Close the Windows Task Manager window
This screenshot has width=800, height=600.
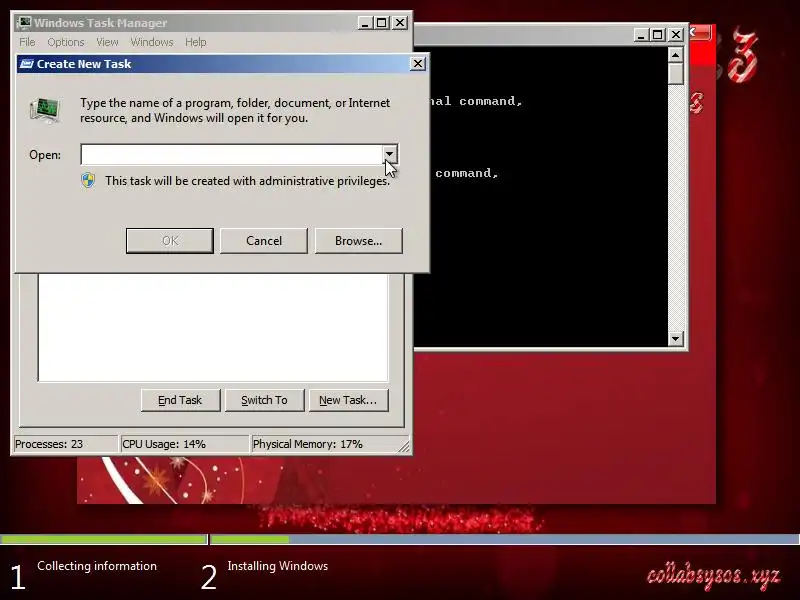[x=400, y=22]
